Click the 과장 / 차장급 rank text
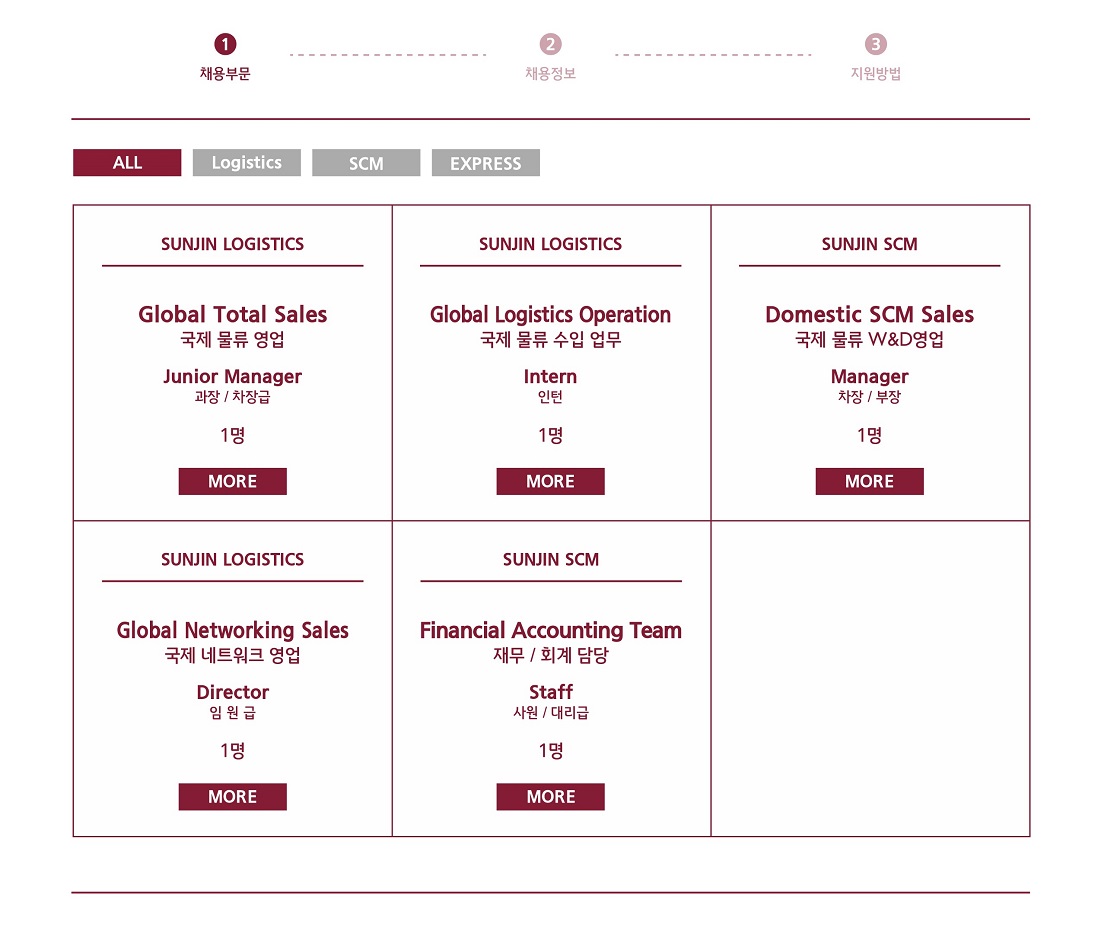Screen dimensions: 1101x950 [232, 397]
